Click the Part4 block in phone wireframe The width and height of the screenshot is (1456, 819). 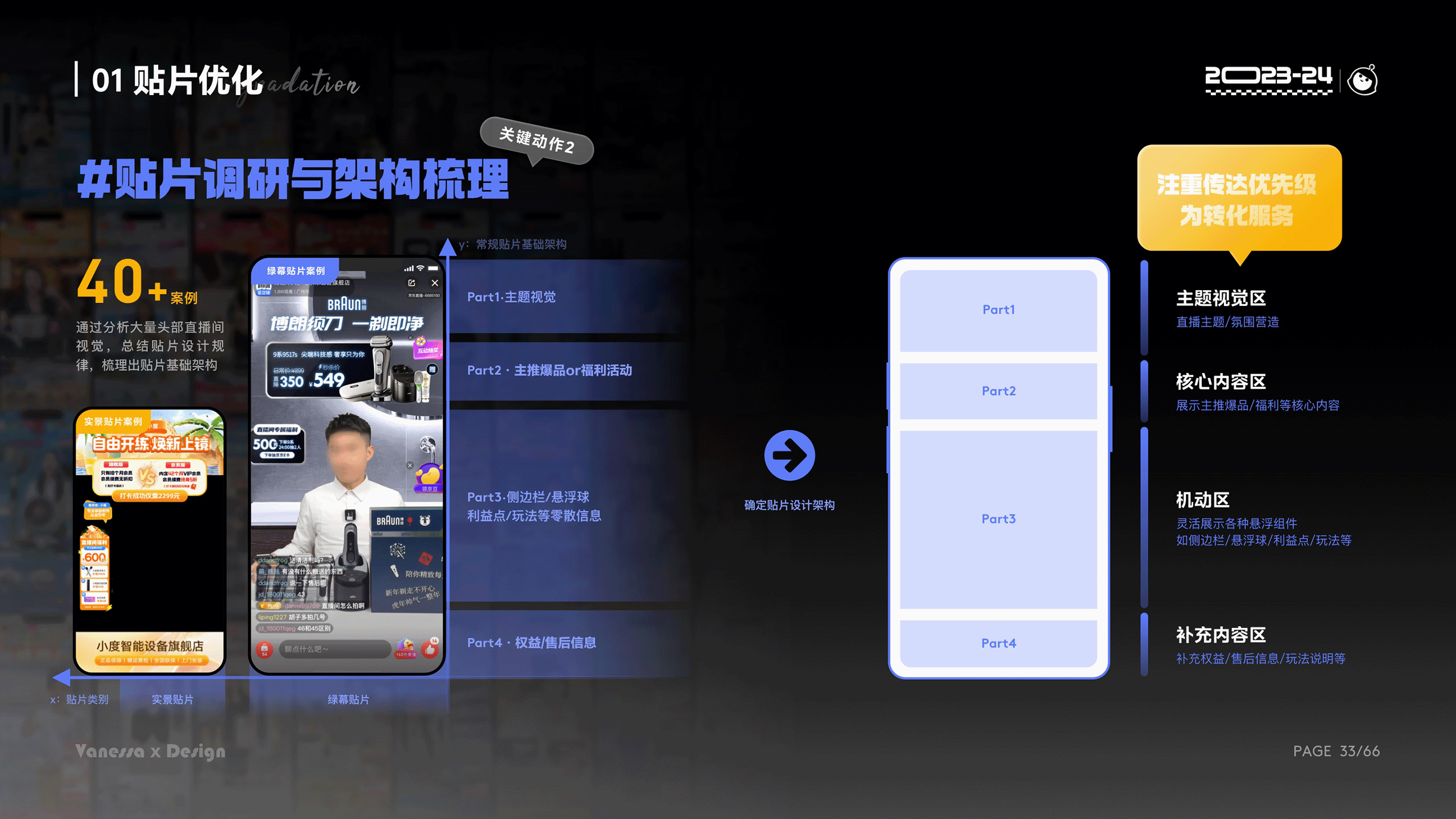998,643
